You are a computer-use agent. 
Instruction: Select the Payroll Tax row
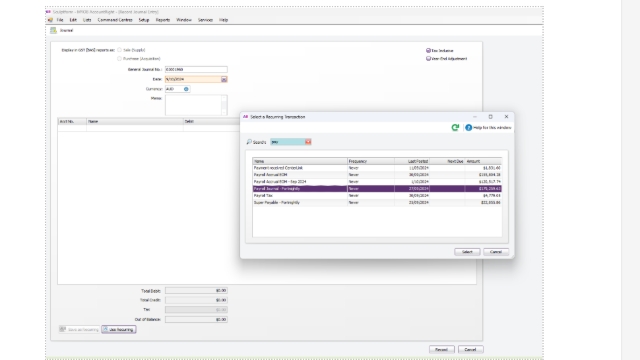377,196
